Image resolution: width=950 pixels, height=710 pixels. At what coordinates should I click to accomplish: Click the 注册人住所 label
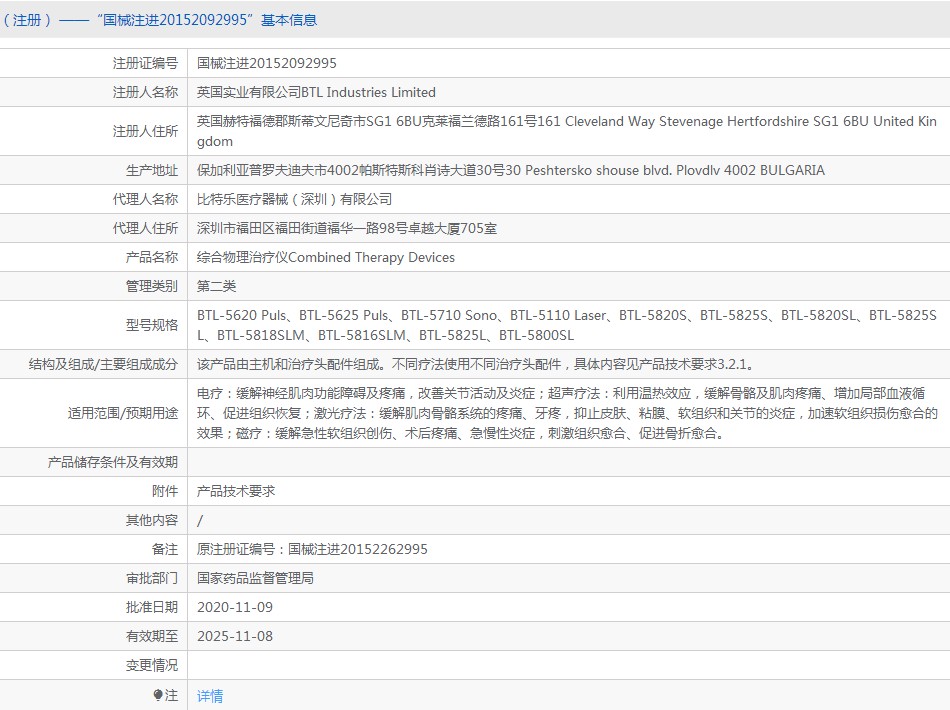145,131
